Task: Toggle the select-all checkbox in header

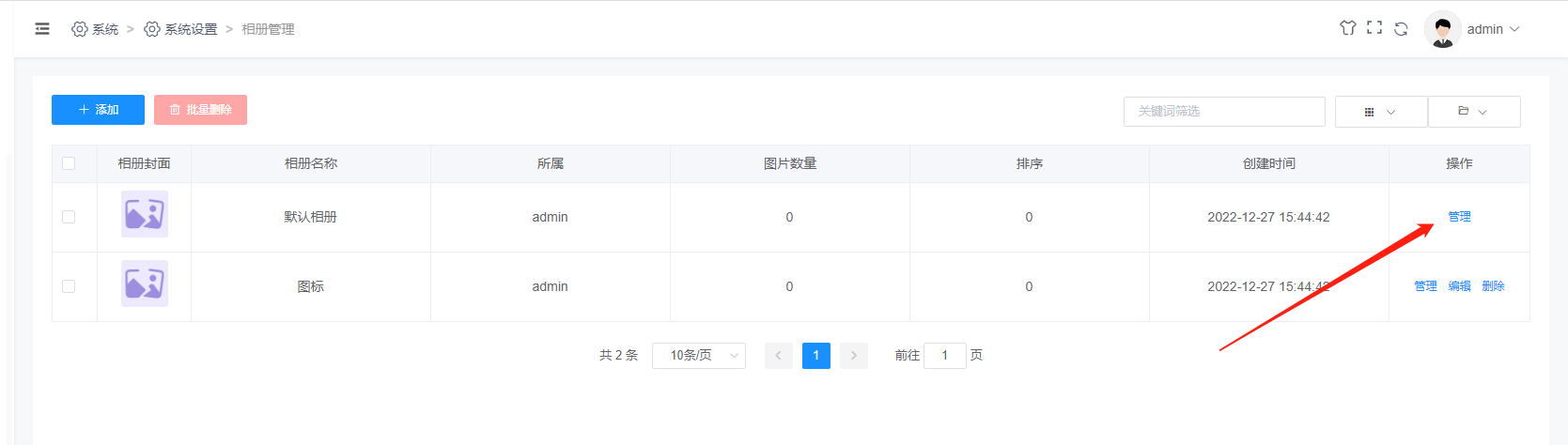Action: click(x=69, y=163)
